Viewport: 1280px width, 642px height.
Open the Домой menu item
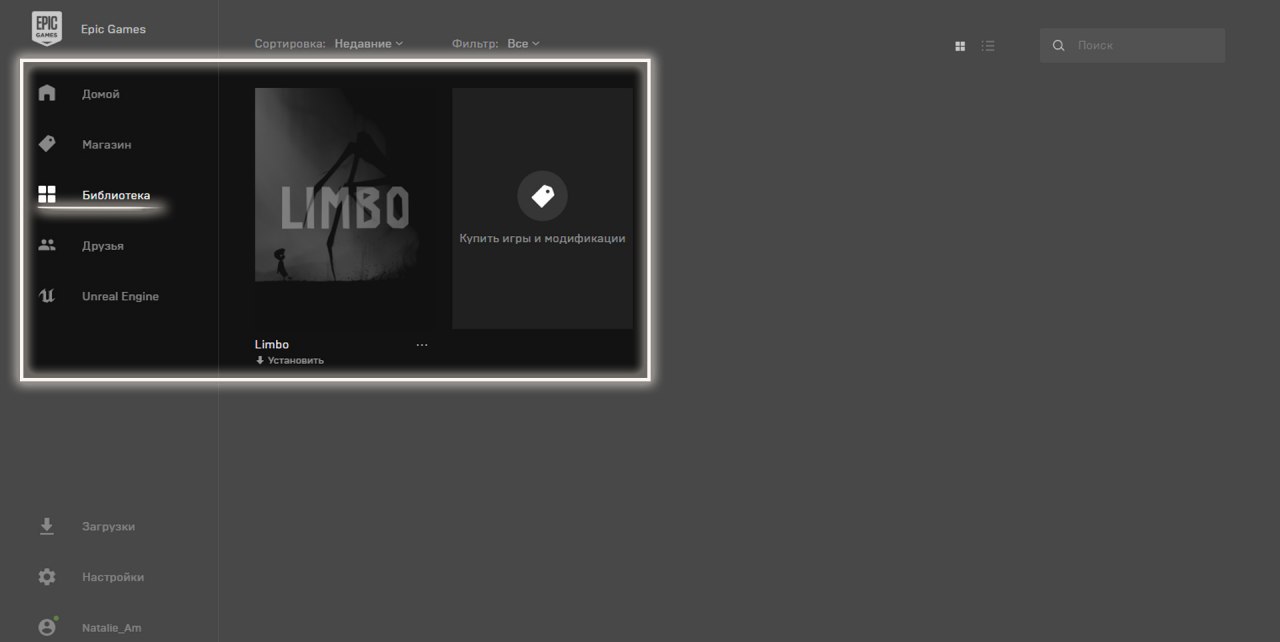(100, 94)
